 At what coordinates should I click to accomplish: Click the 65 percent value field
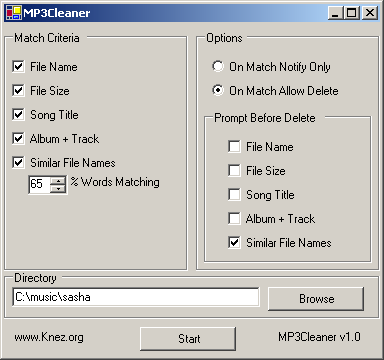pyautogui.click(x=39, y=184)
